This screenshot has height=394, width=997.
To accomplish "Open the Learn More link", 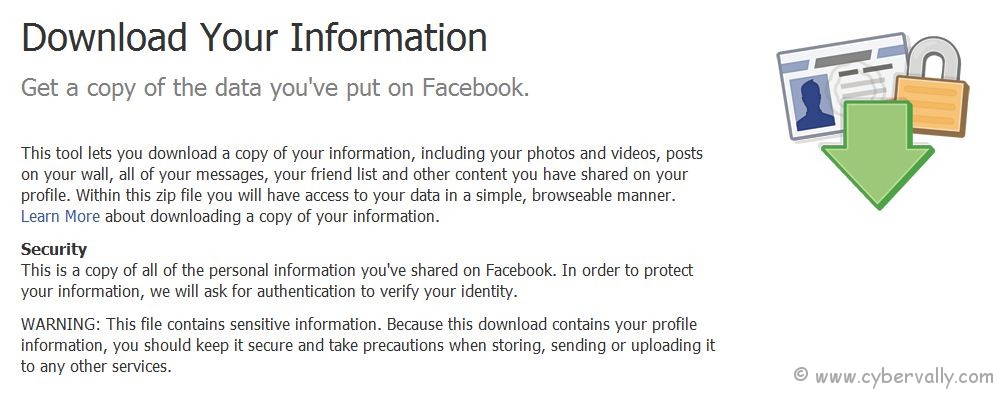I will click(60, 217).
